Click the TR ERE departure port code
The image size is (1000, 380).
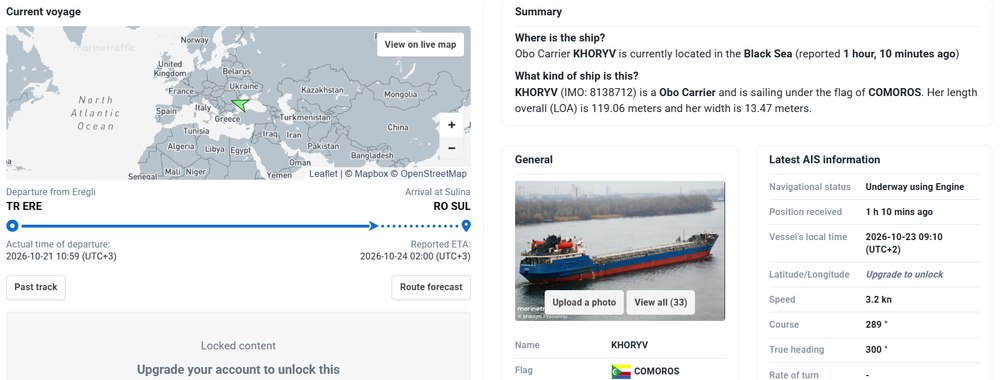coord(24,206)
